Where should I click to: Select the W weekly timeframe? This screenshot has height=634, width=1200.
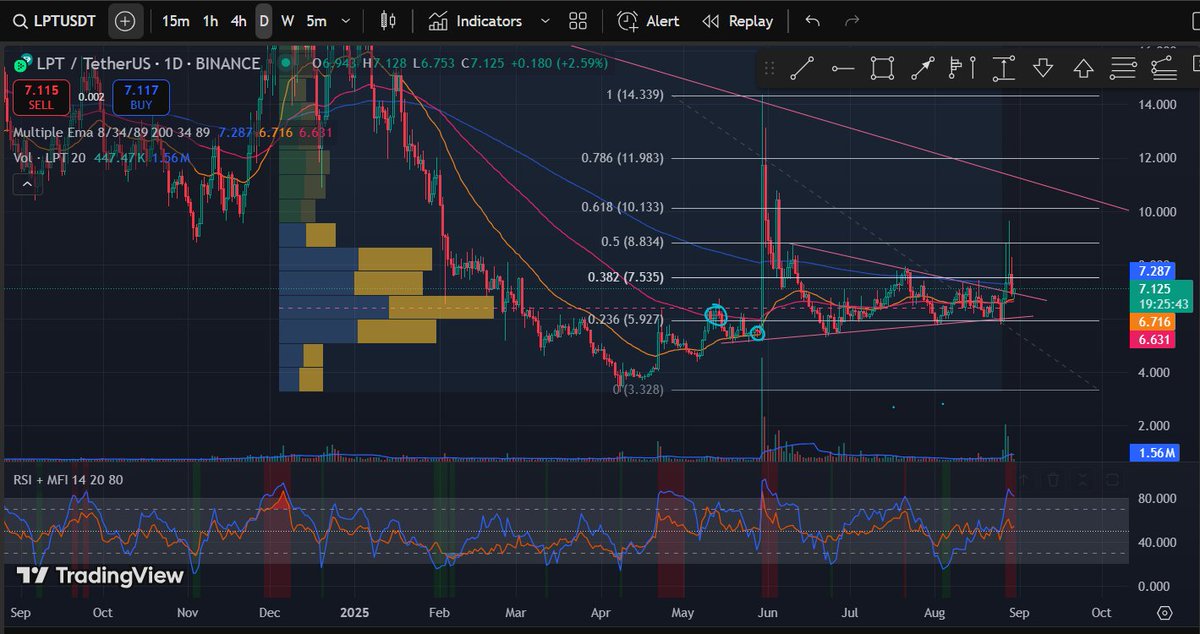point(287,21)
